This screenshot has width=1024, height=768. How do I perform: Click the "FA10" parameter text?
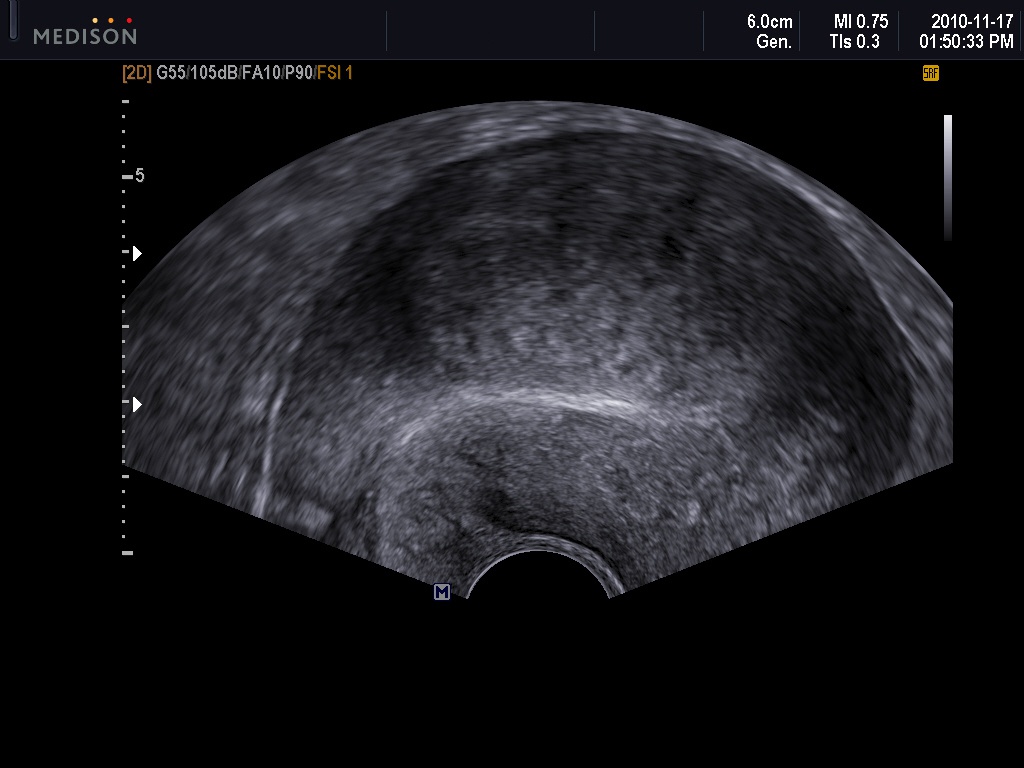261,72
